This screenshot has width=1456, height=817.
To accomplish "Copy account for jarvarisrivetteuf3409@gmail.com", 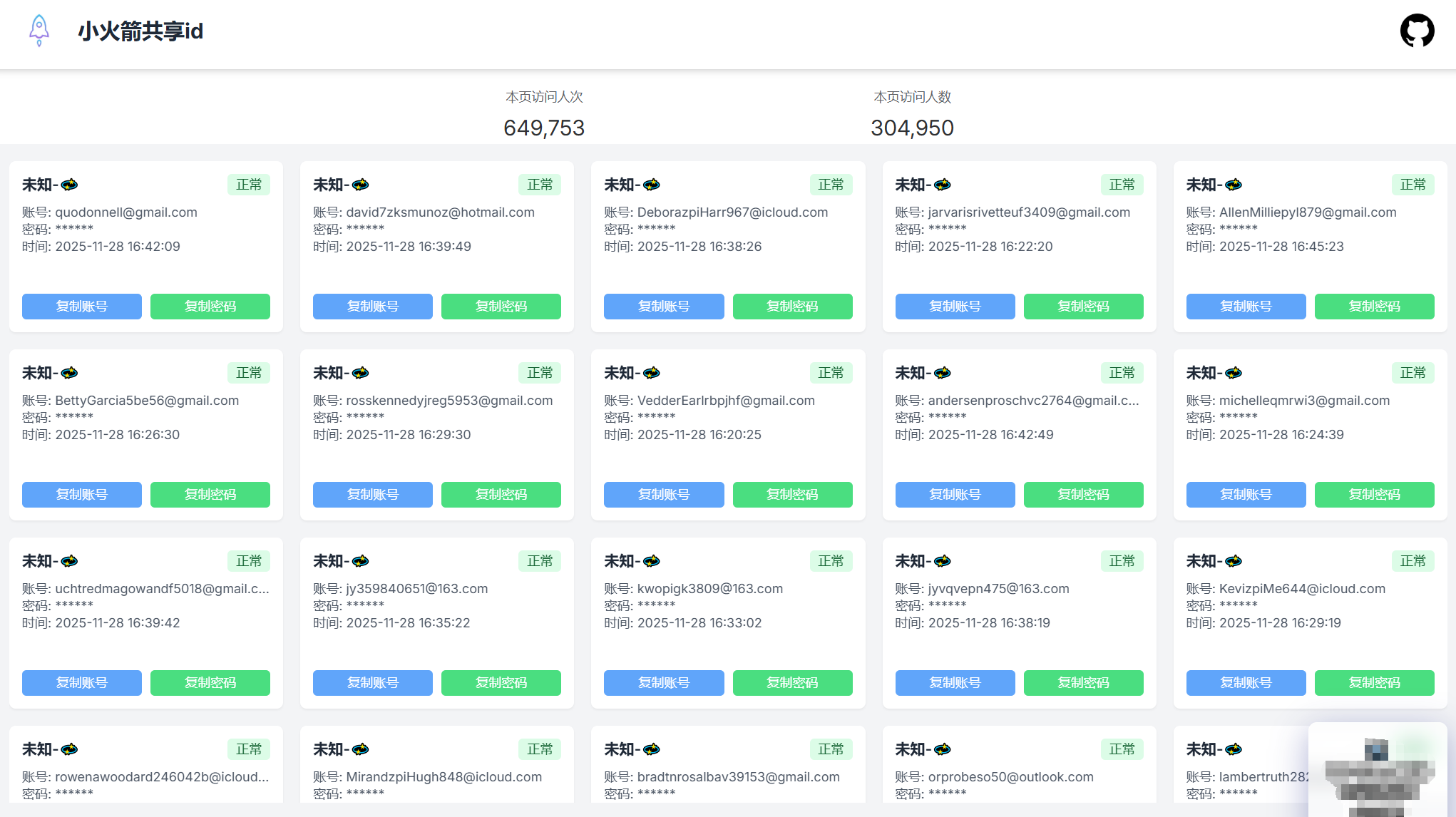I will tap(955, 307).
